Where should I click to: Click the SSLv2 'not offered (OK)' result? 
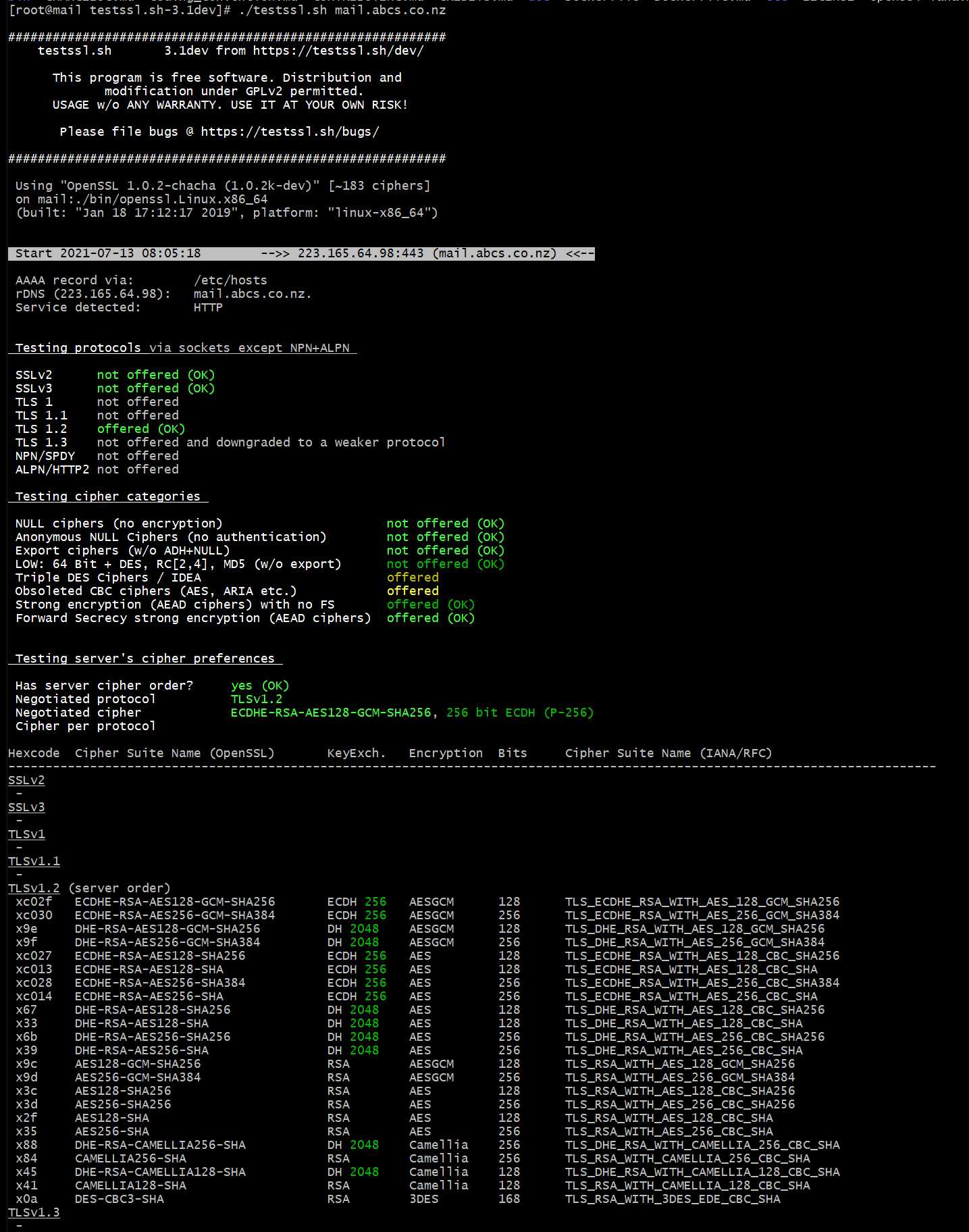coord(156,375)
